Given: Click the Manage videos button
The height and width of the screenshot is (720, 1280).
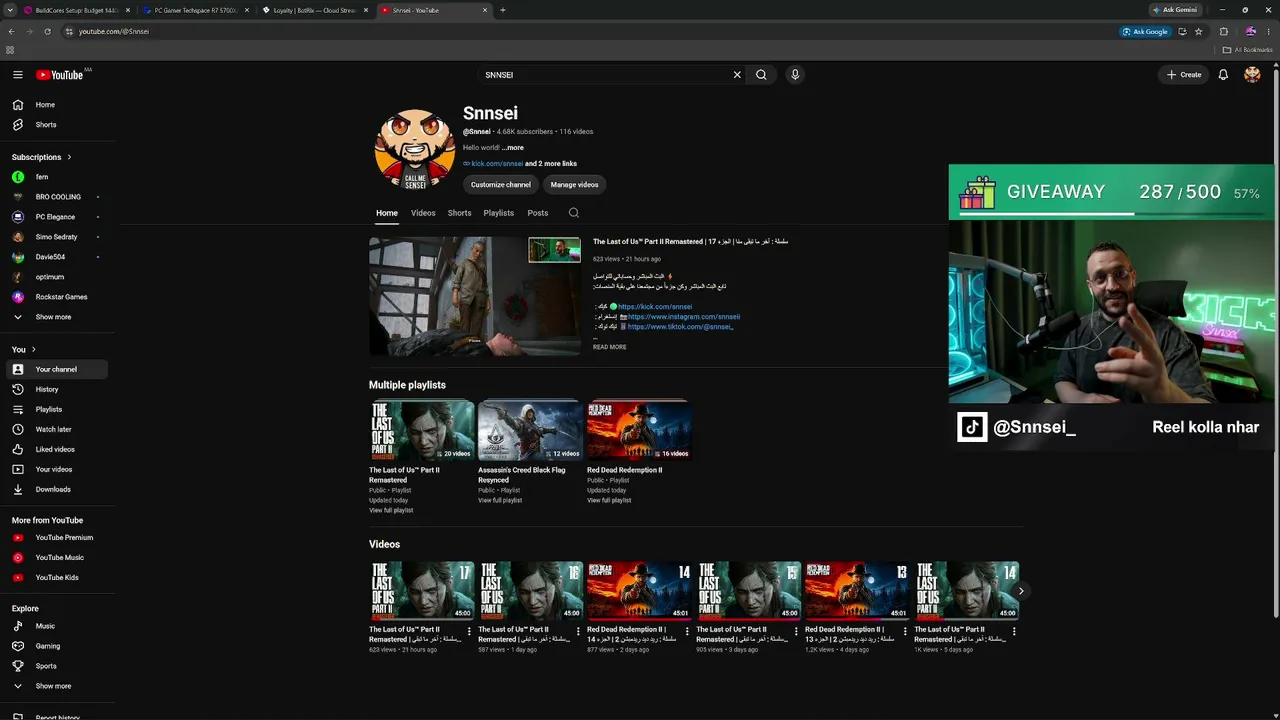Looking at the screenshot, I should 574,185.
